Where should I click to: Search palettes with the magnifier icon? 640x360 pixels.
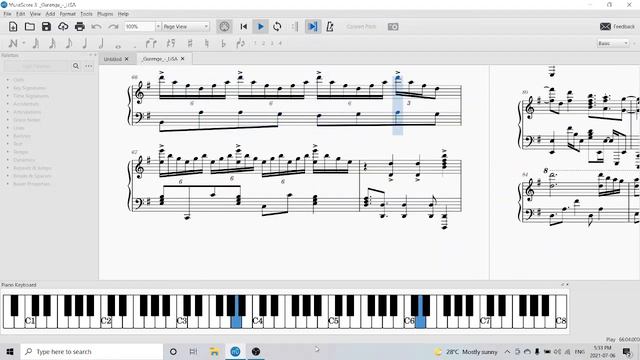(x=76, y=66)
